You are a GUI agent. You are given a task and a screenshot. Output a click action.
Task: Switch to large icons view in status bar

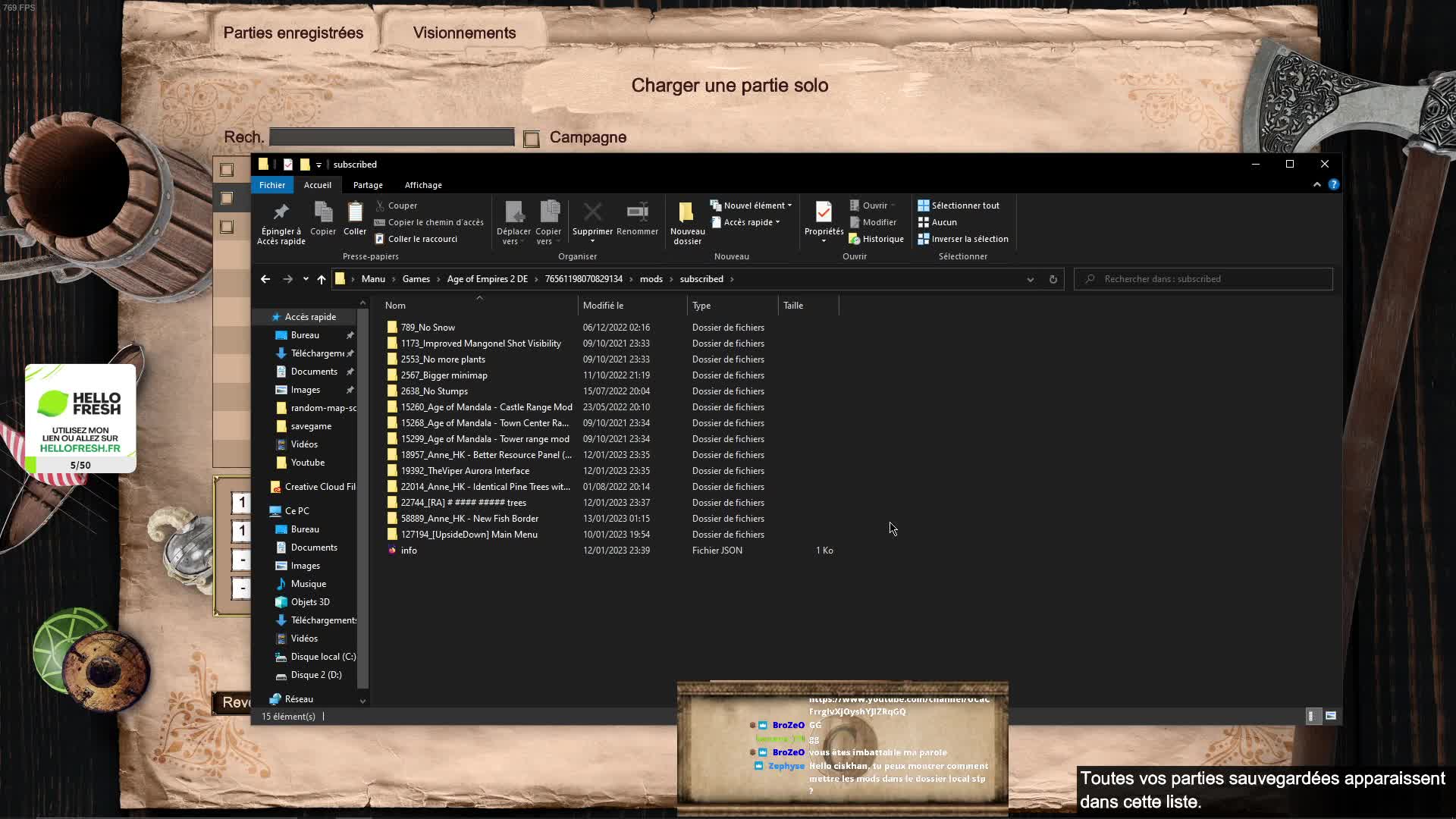1331,716
